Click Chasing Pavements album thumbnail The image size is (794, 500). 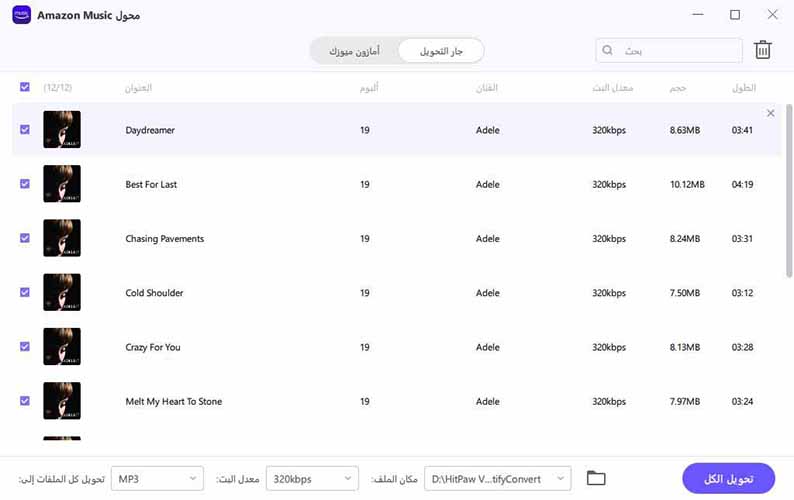62,238
